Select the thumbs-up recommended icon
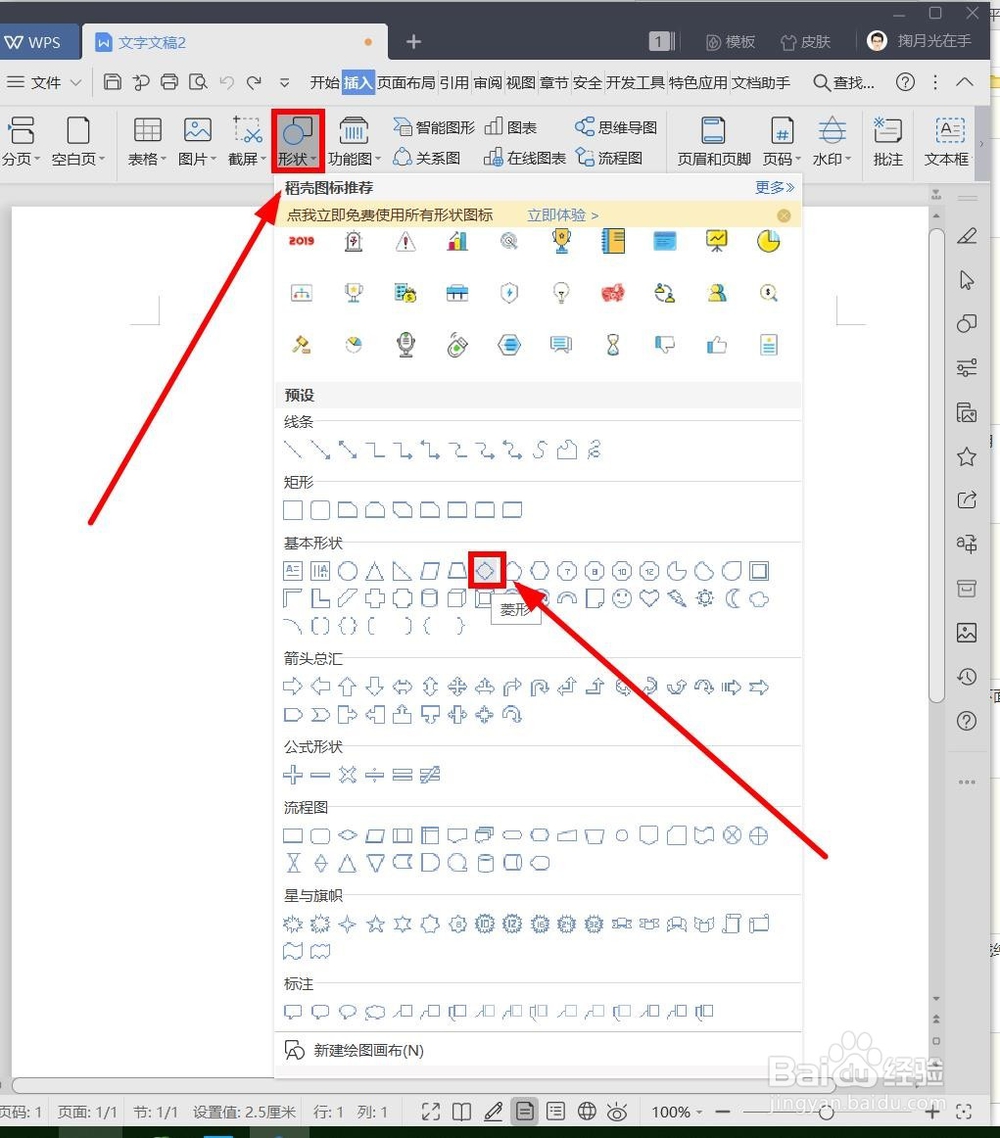 click(x=716, y=345)
